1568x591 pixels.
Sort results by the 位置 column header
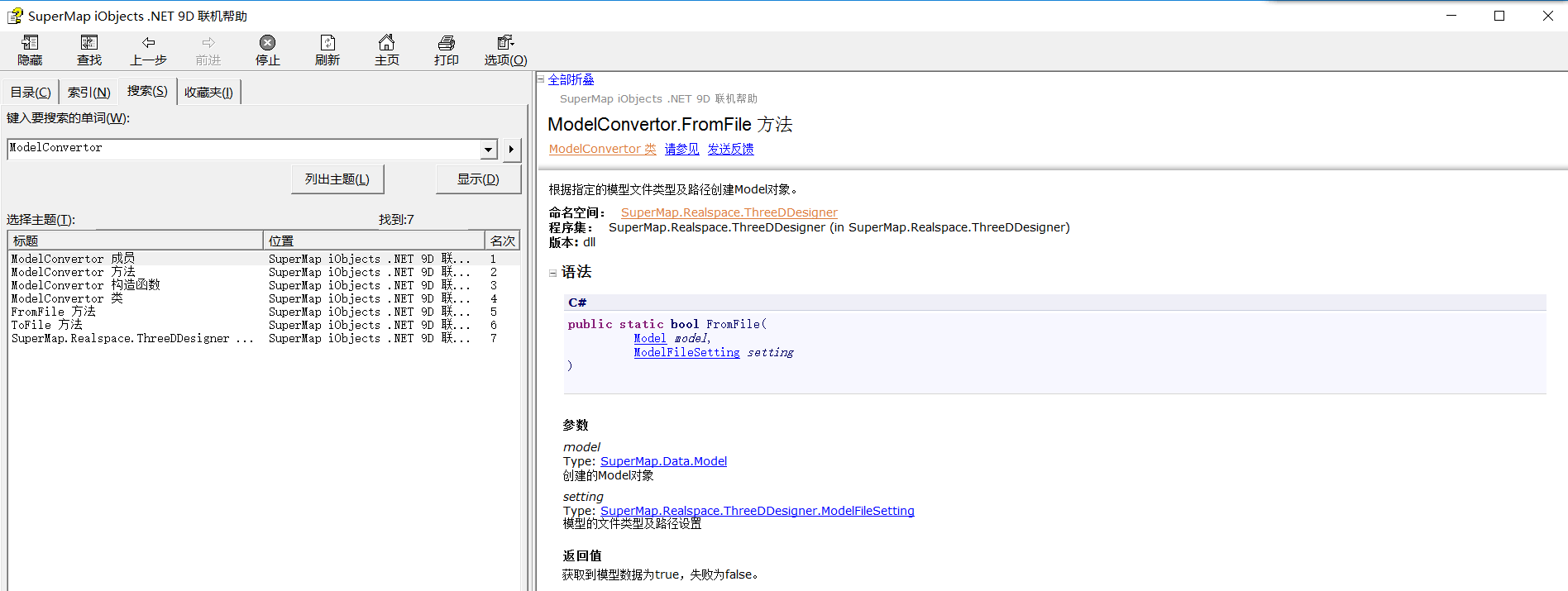pyautogui.click(x=374, y=241)
